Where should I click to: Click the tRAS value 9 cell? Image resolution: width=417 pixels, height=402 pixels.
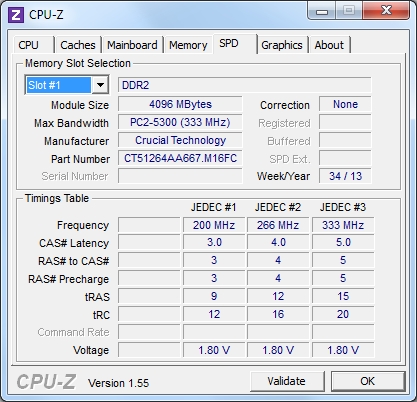(214, 296)
